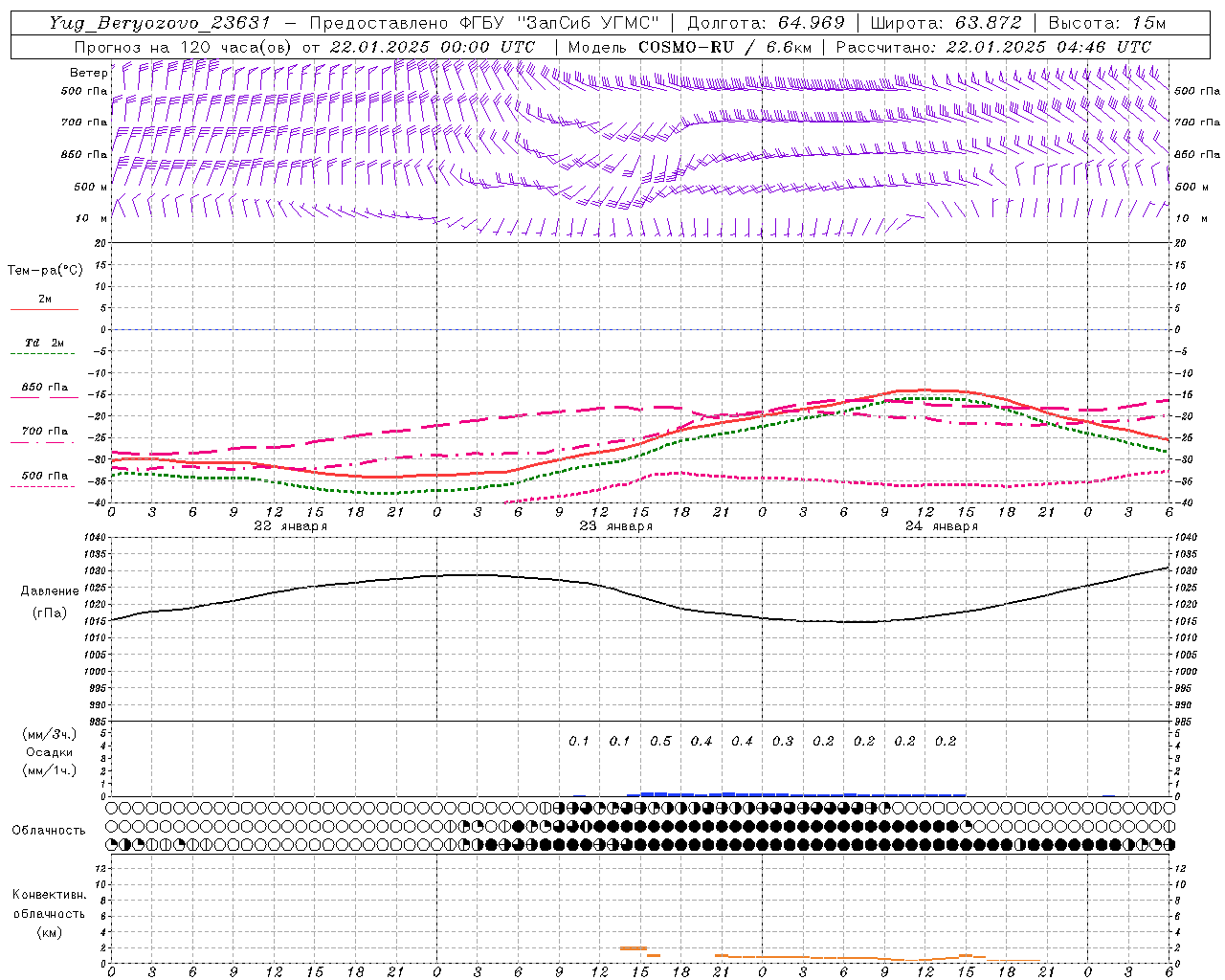Screen dimensions: 1225x980
Task: Click the Ветер wind panel label
Action: pos(88,73)
